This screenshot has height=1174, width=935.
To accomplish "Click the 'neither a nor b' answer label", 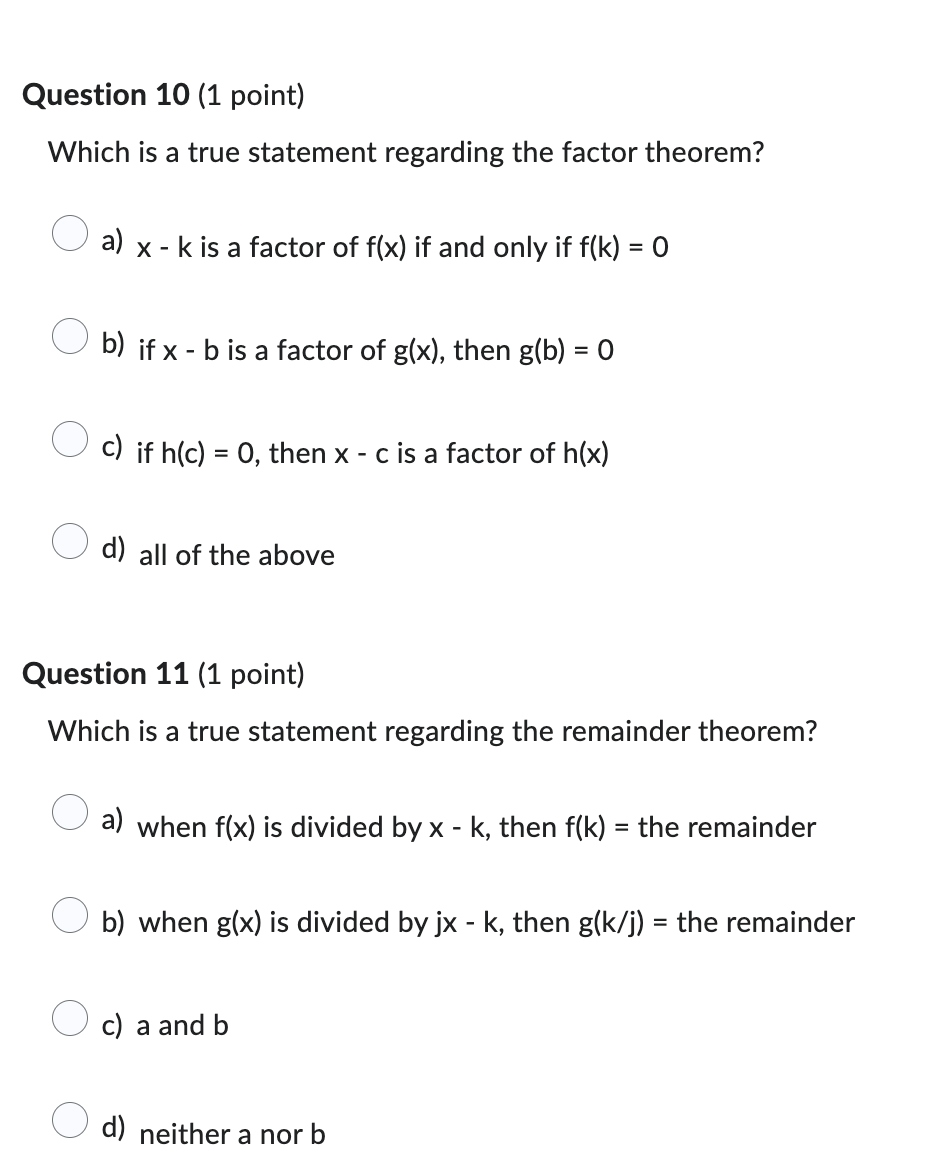I will [x=231, y=1133].
